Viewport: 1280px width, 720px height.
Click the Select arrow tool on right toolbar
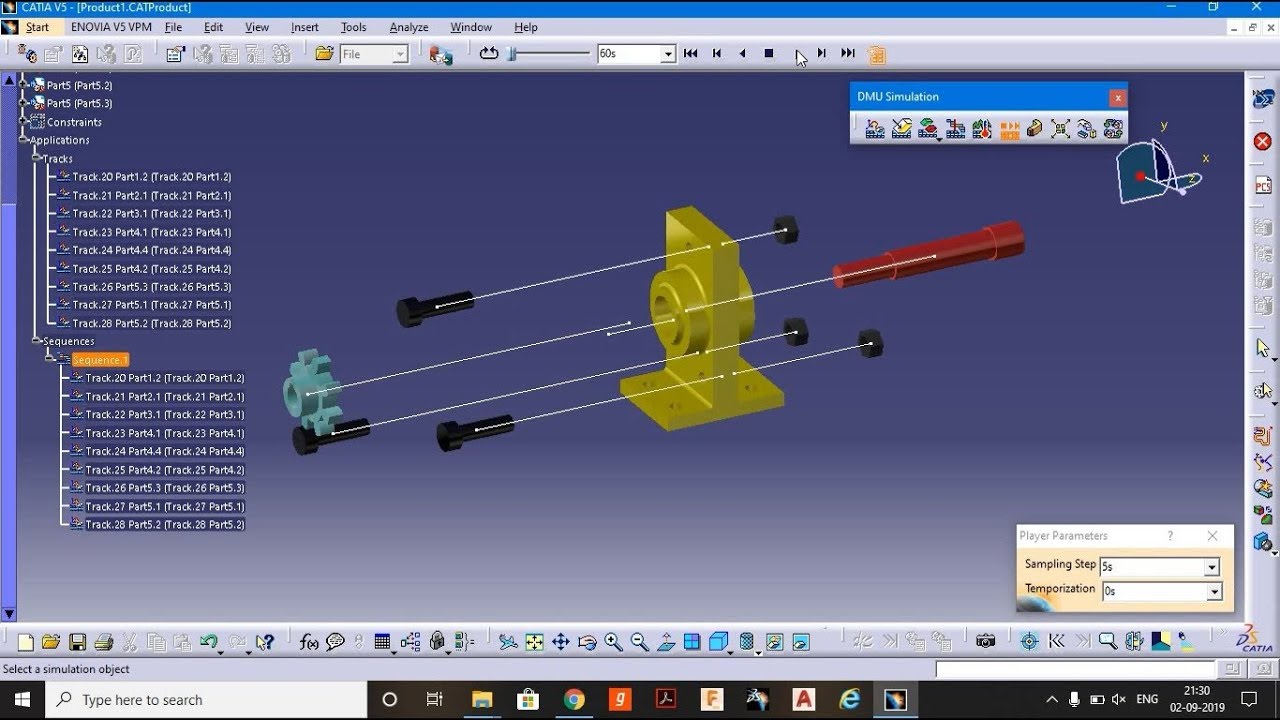click(1263, 348)
